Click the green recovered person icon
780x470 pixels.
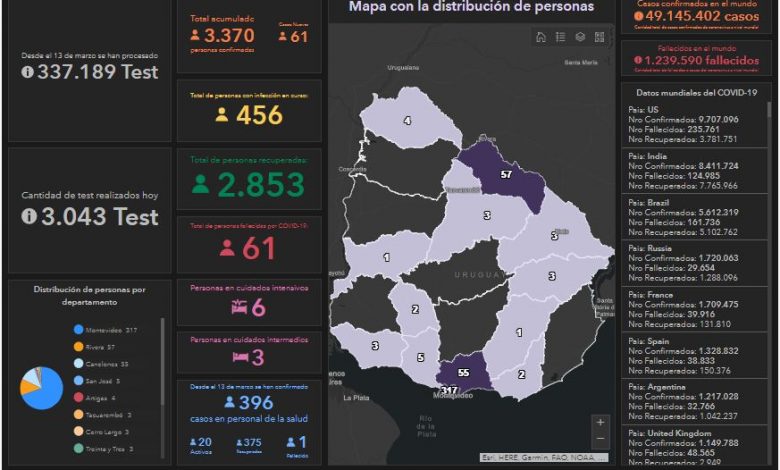(201, 185)
